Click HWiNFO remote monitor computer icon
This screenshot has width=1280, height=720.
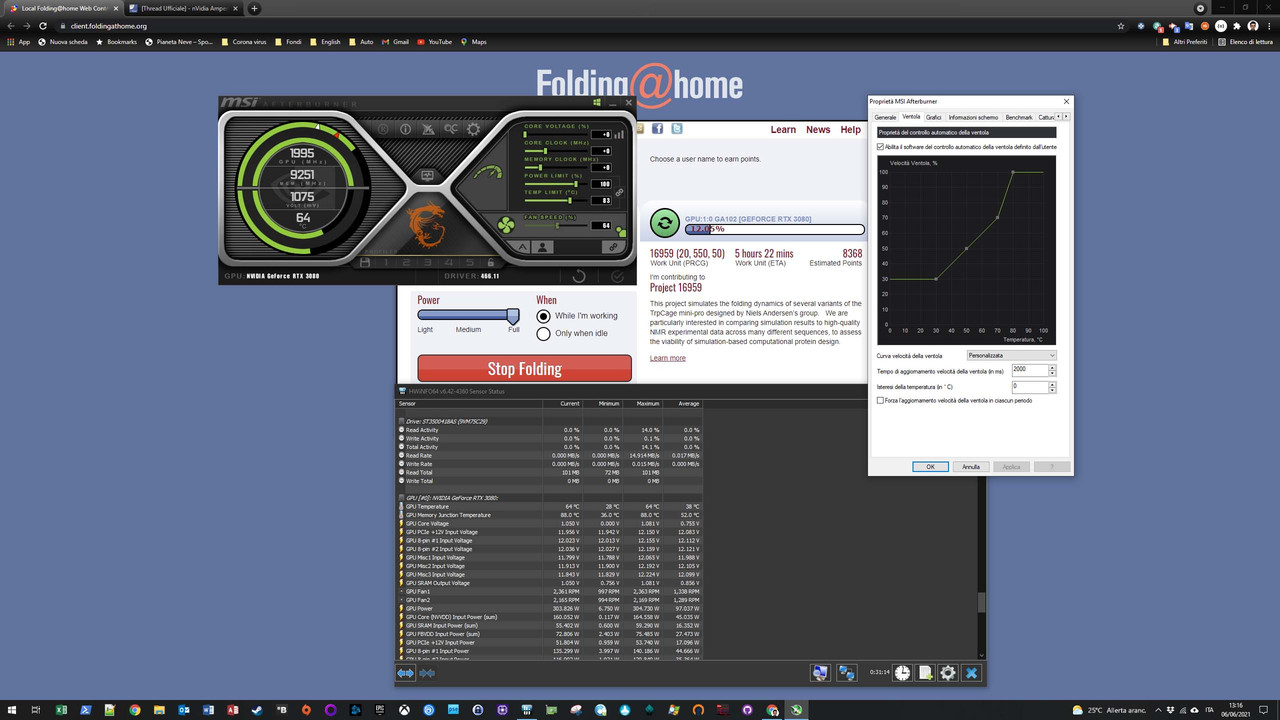coord(820,673)
